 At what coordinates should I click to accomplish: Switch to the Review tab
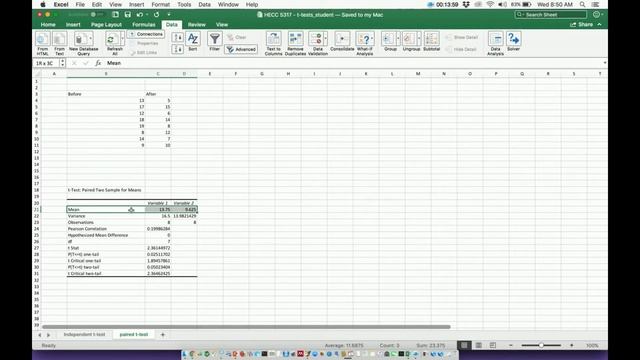(x=196, y=24)
